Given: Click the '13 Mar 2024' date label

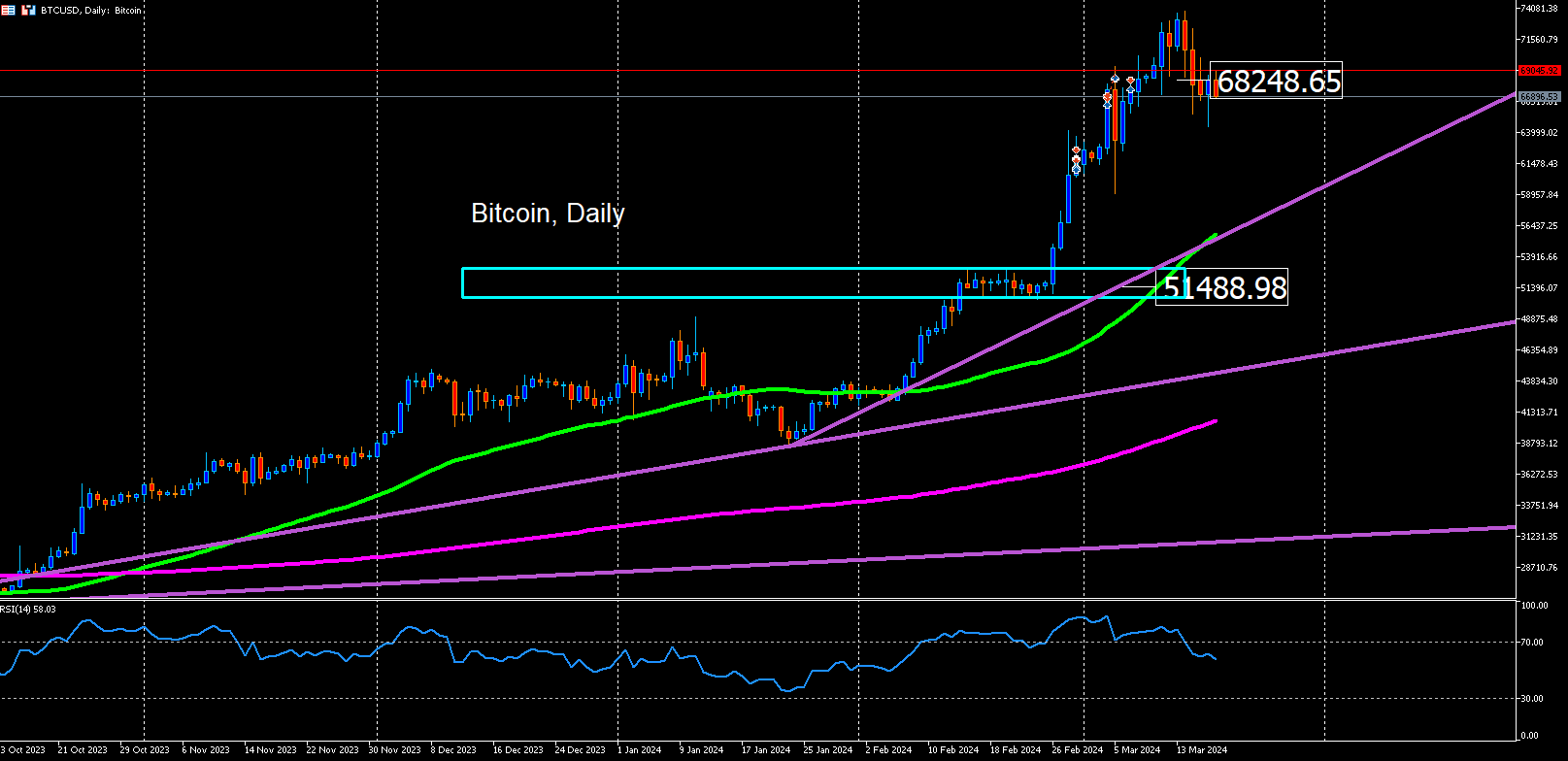Looking at the screenshot, I should [x=1202, y=749].
